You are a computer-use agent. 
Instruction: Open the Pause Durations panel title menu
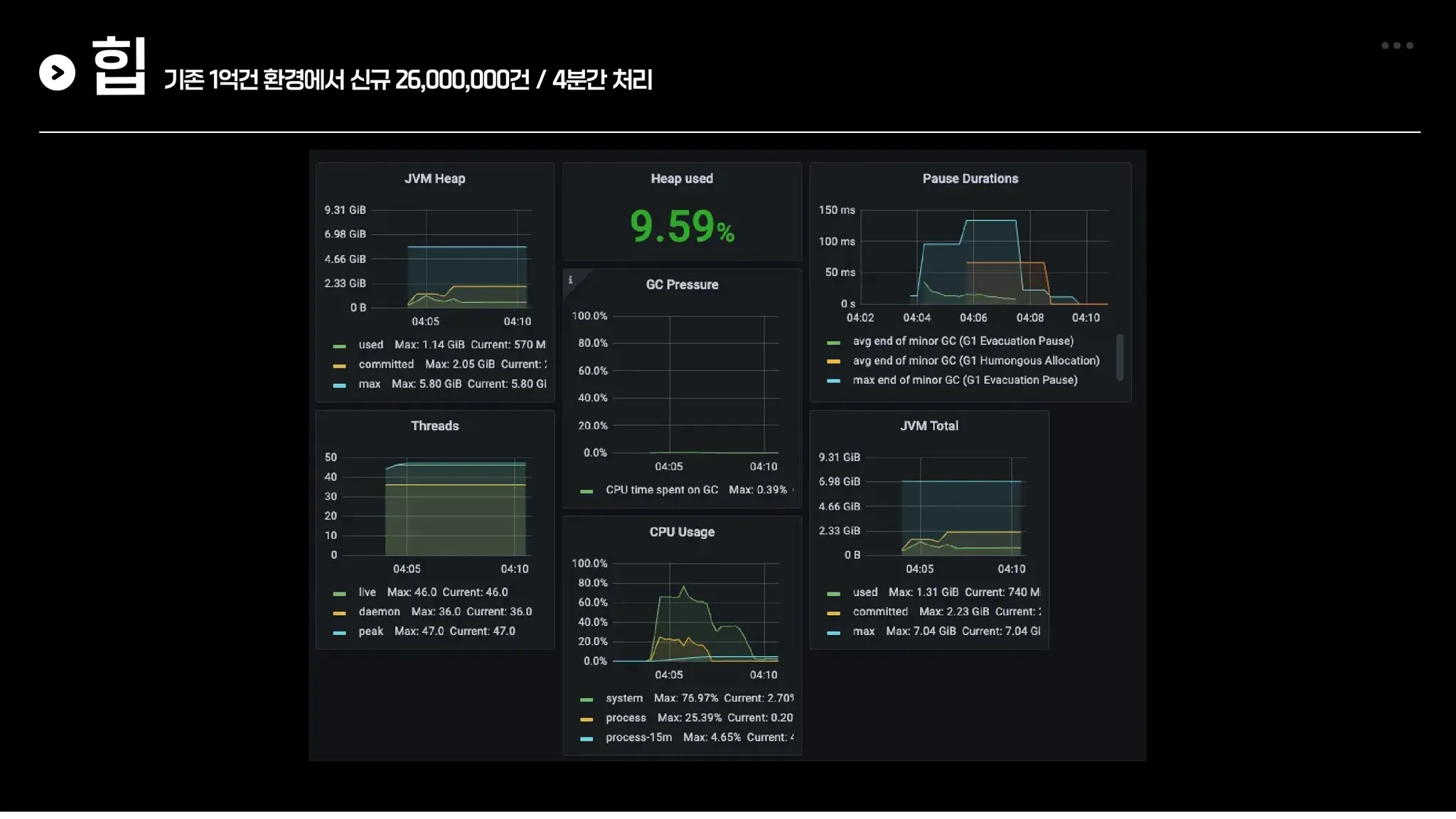(970, 178)
